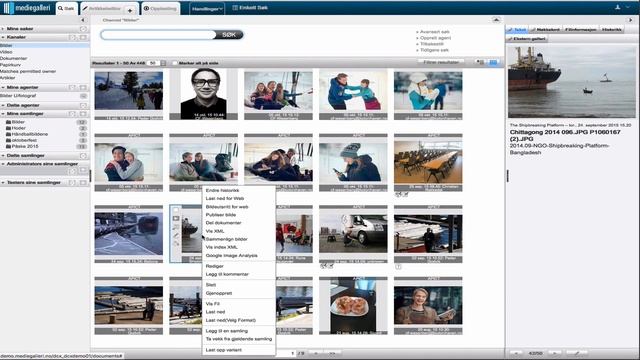Open the Handlinger dropdown menu

(207, 9)
